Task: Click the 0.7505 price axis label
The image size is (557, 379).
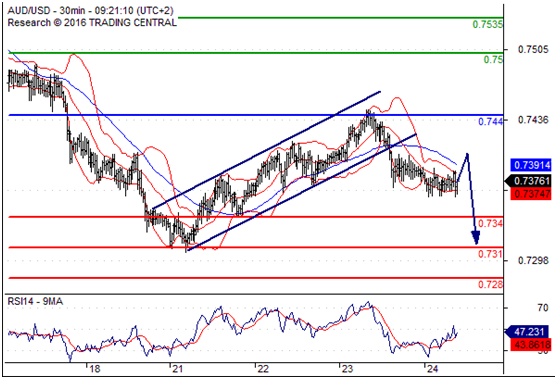Action: [x=533, y=49]
